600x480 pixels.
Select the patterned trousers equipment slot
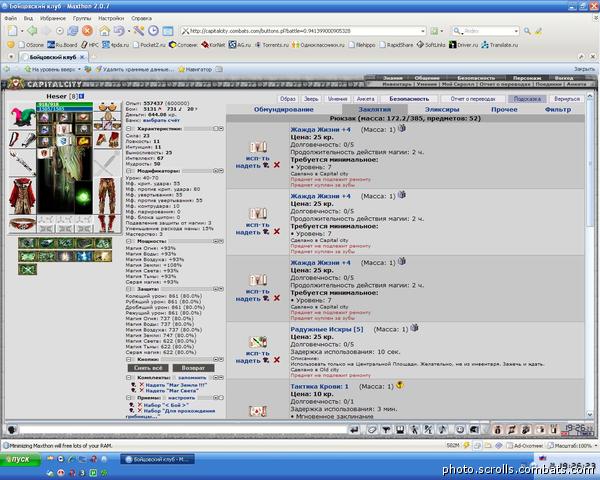pyautogui.click(x=107, y=196)
